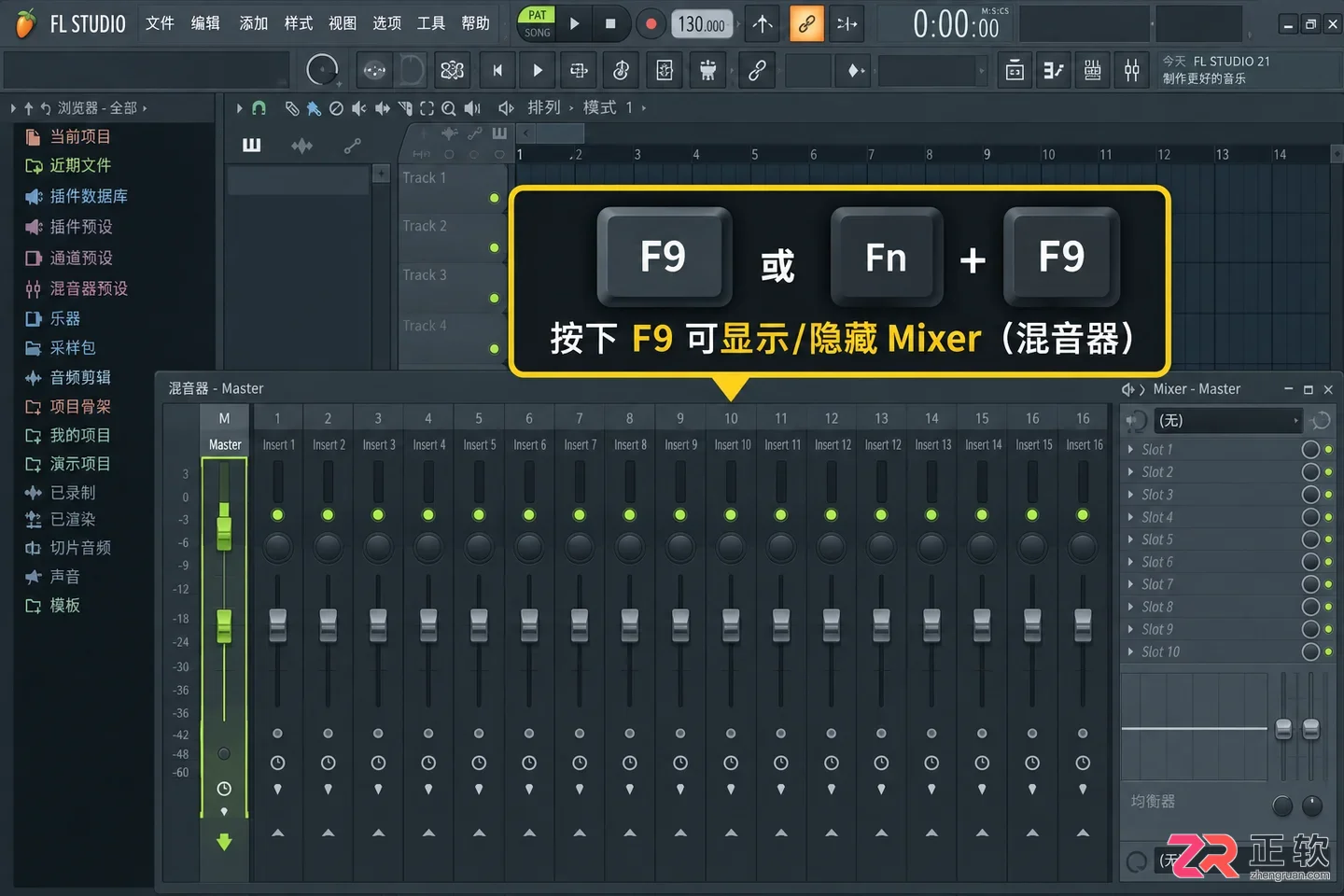
Task: Adjust the Insert 4 volume fader
Action: pos(428,625)
